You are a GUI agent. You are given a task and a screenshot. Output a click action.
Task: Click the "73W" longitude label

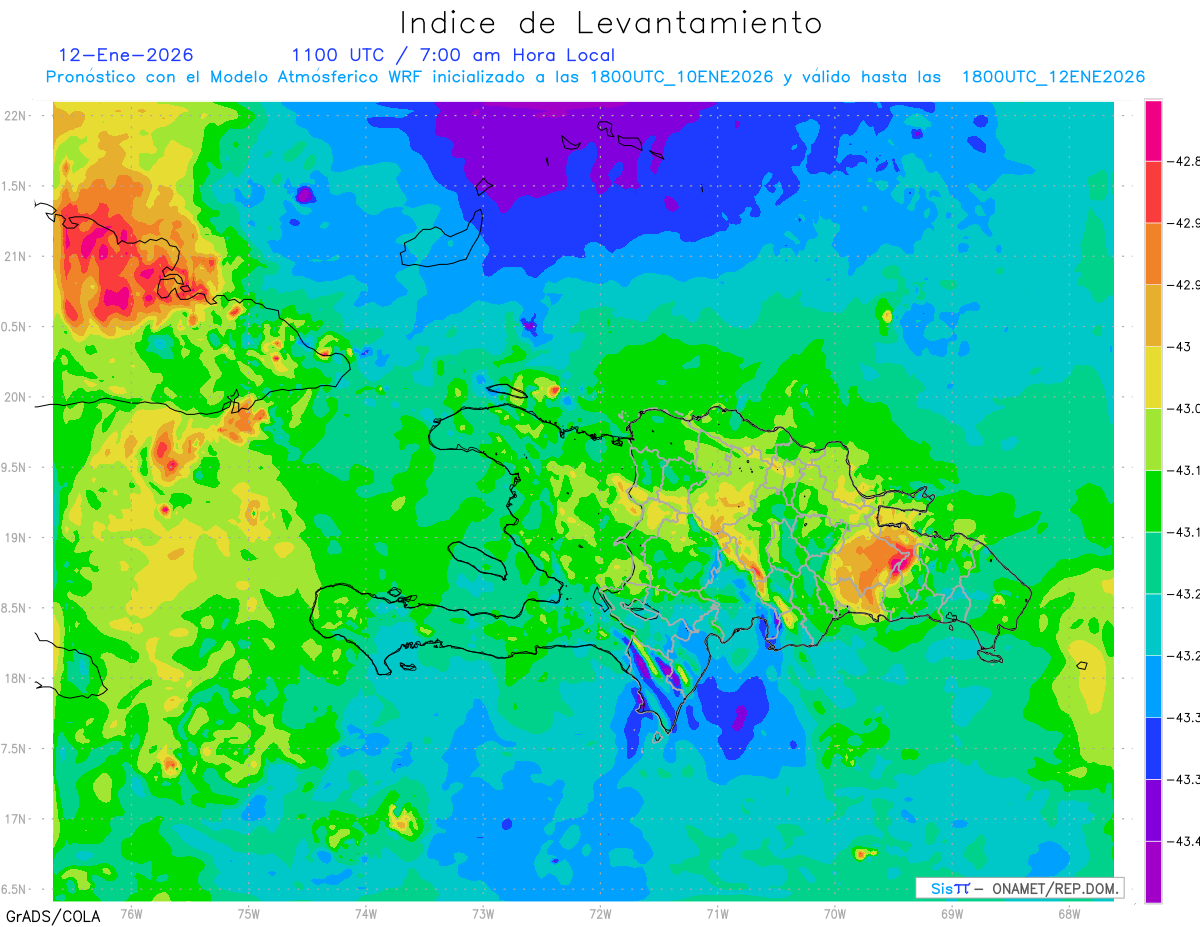click(x=483, y=914)
